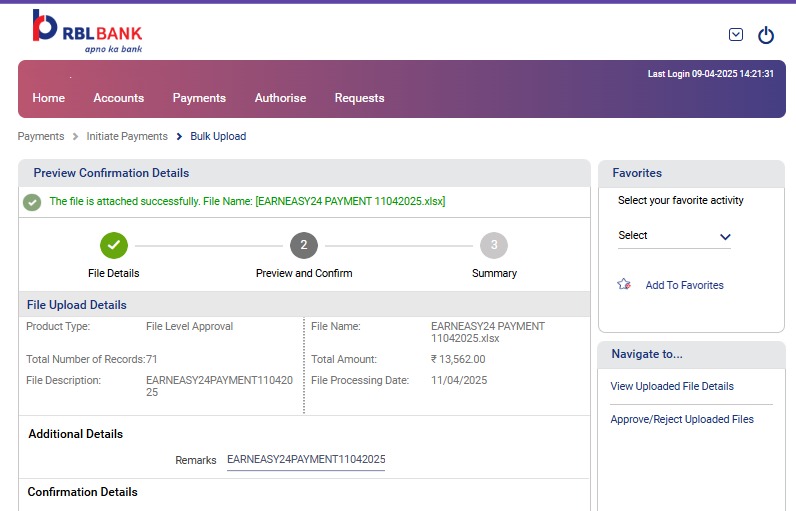Click the File Details step label
Image resolution: width=796 pixels, height=511 pixels.
[x=114, y=273]
